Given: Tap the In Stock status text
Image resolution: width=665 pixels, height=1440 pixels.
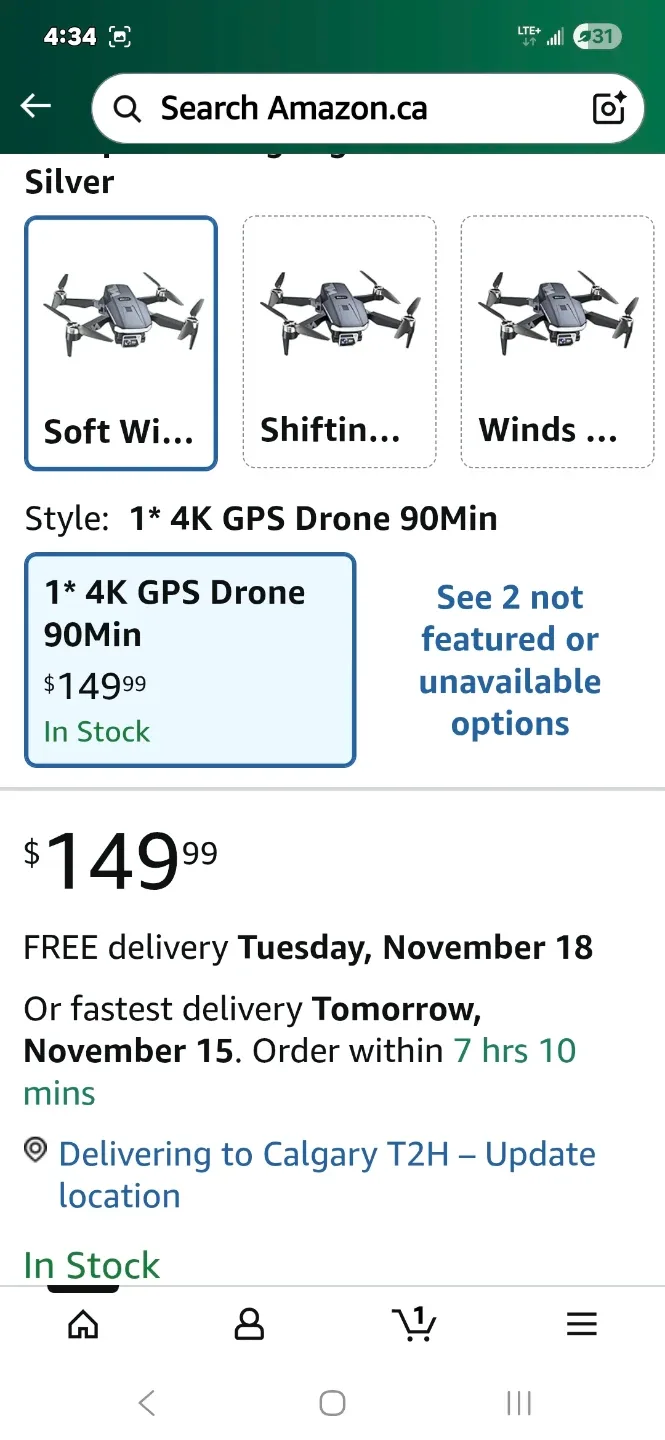Looking at the screenshot, I should point(91,1264).
